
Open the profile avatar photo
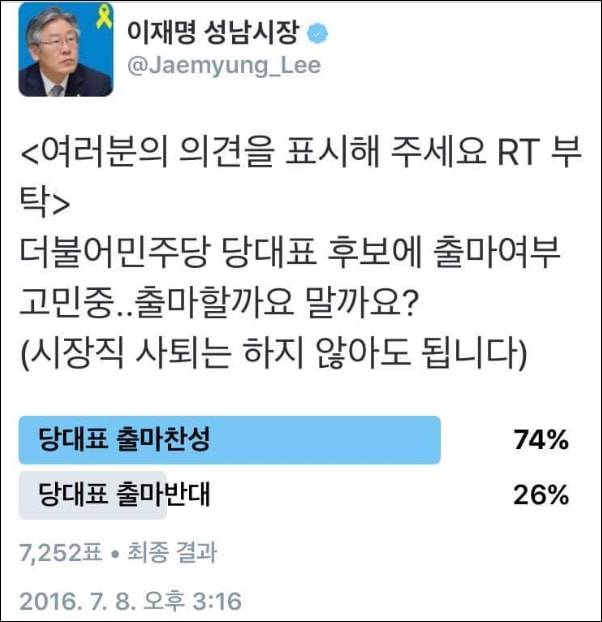(x=65, y=51)
